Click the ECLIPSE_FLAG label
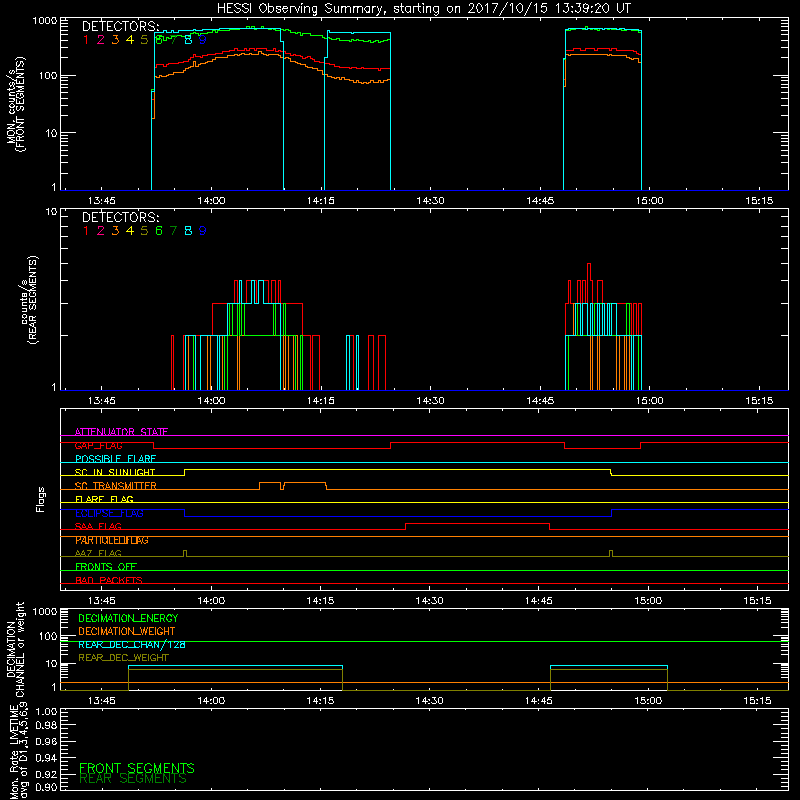The width and height of the screenshot is (800, 800). [109, 513]
